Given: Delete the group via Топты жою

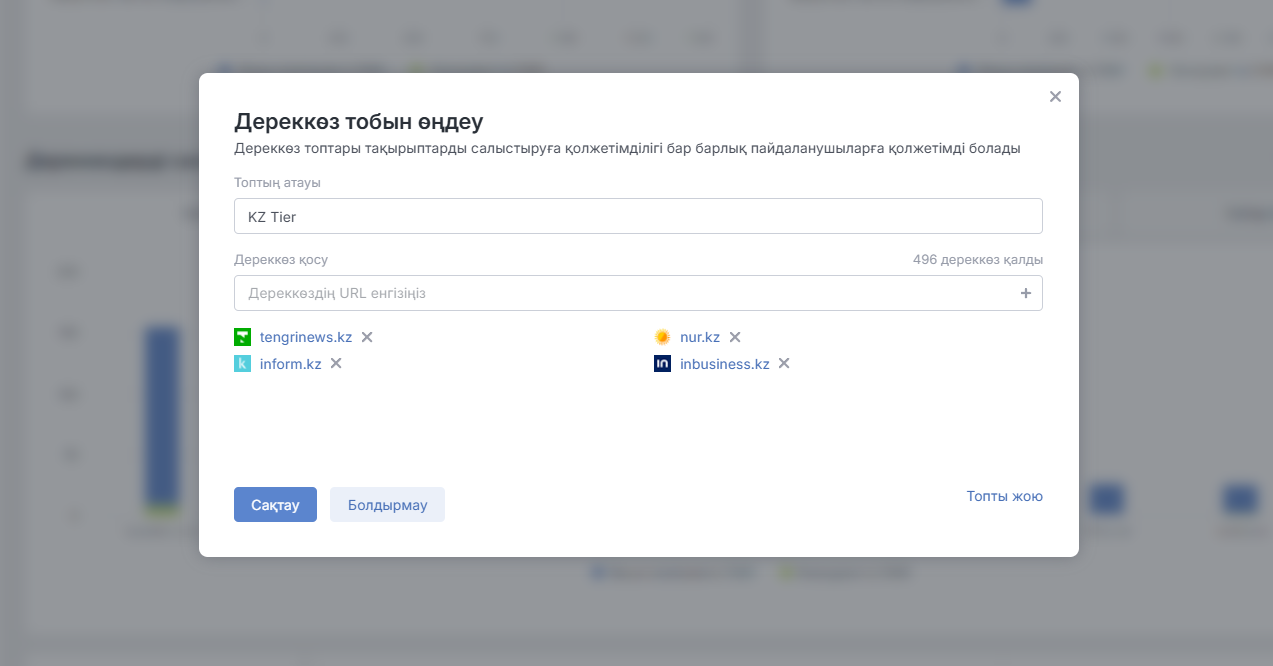Looking at the screenshot, I should point(1004,496).
